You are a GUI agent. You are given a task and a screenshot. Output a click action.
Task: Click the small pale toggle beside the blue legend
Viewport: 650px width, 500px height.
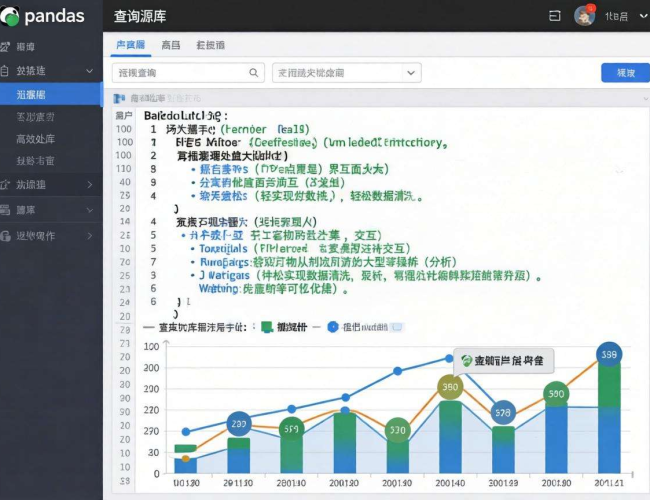coord(397,327)
